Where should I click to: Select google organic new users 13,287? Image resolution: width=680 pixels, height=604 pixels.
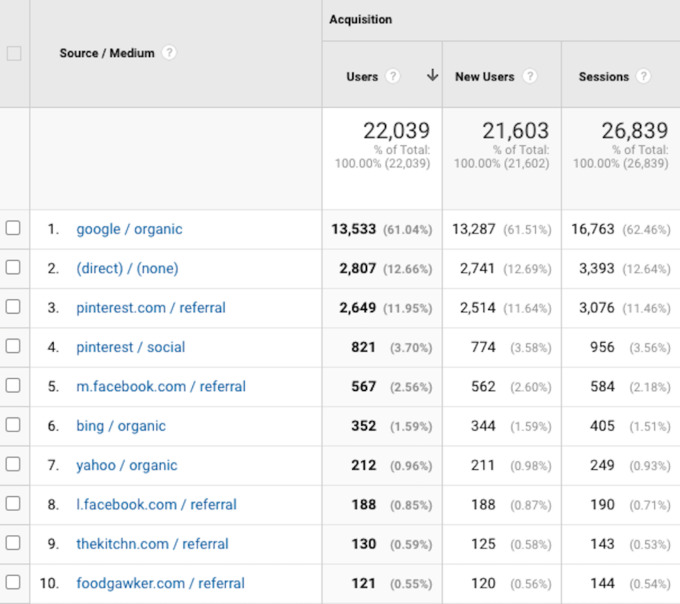click(474, 229)
